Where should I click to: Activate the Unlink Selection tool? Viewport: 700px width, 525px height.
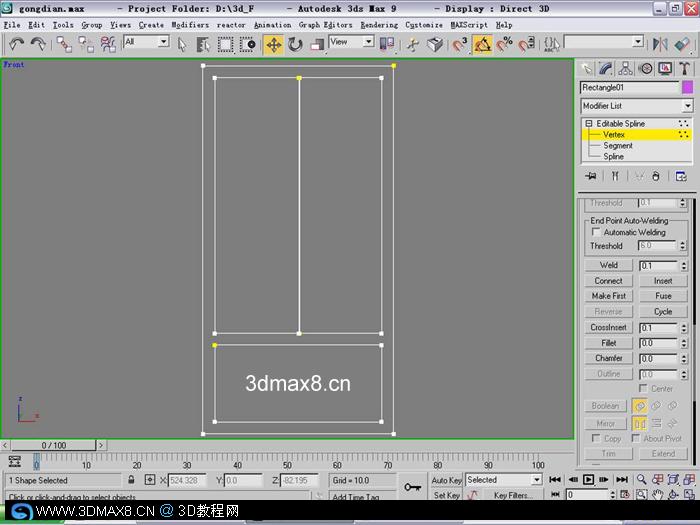click(x=86, y=44)
